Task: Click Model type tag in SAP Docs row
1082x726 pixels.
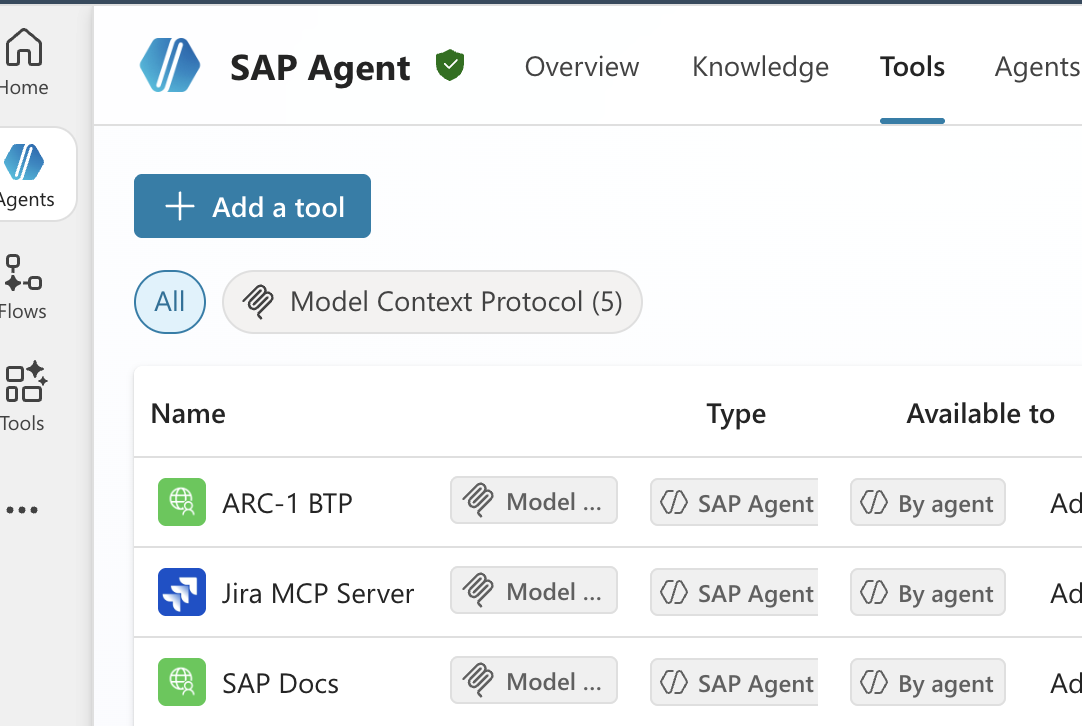Action: tap(534, 680)
